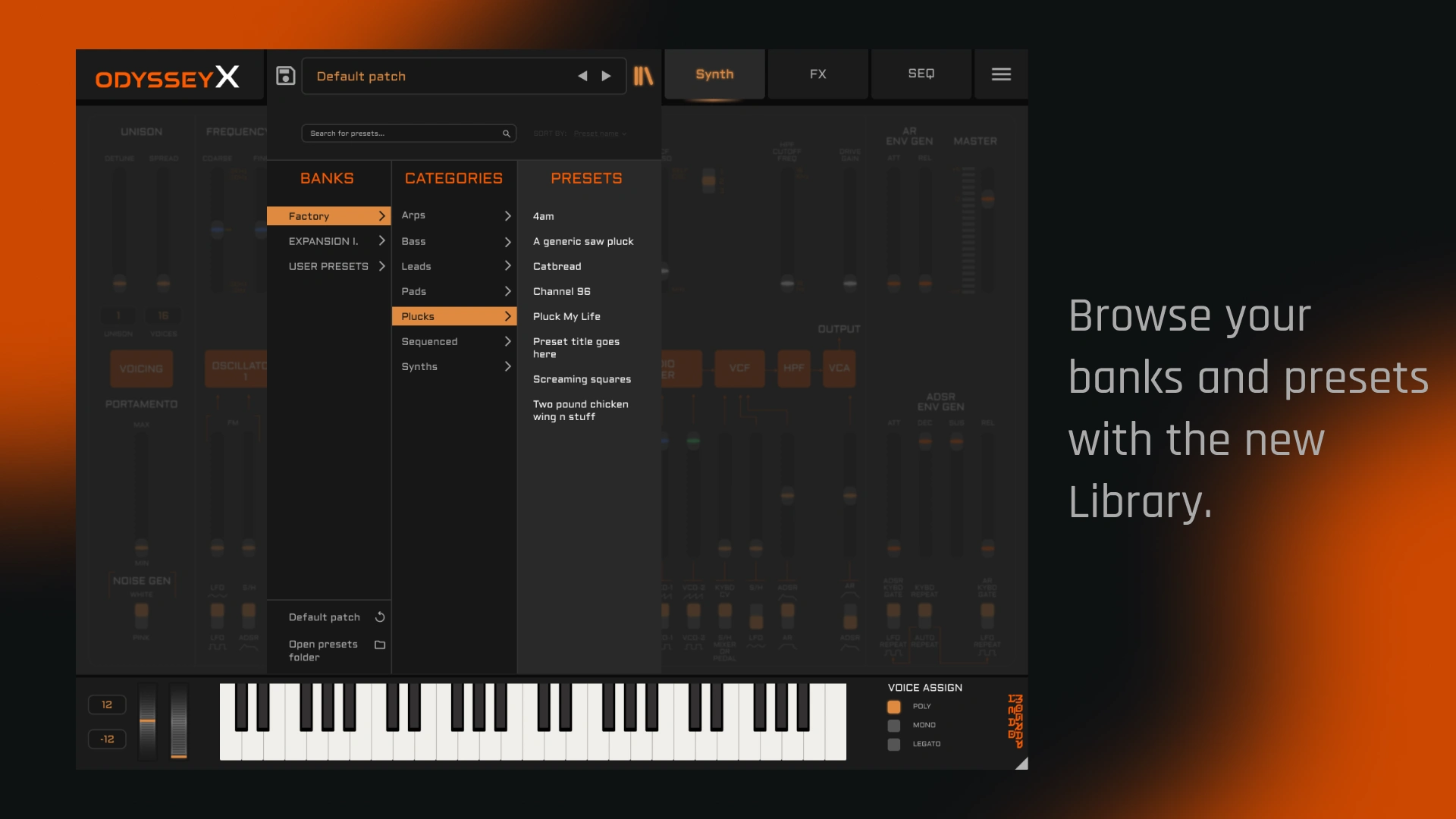Open the Default patch preset name box
1456x819 pixels.
point(463,76)
